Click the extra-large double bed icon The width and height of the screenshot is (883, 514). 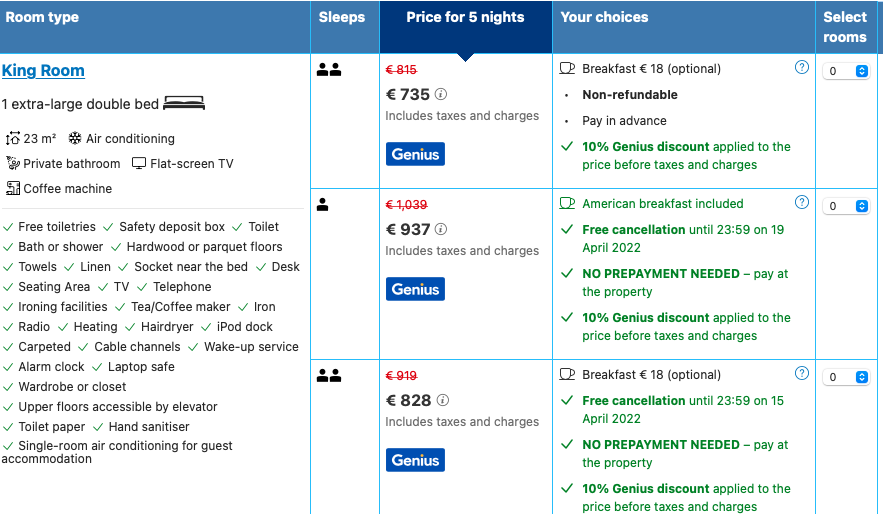[x=184, y=104]
